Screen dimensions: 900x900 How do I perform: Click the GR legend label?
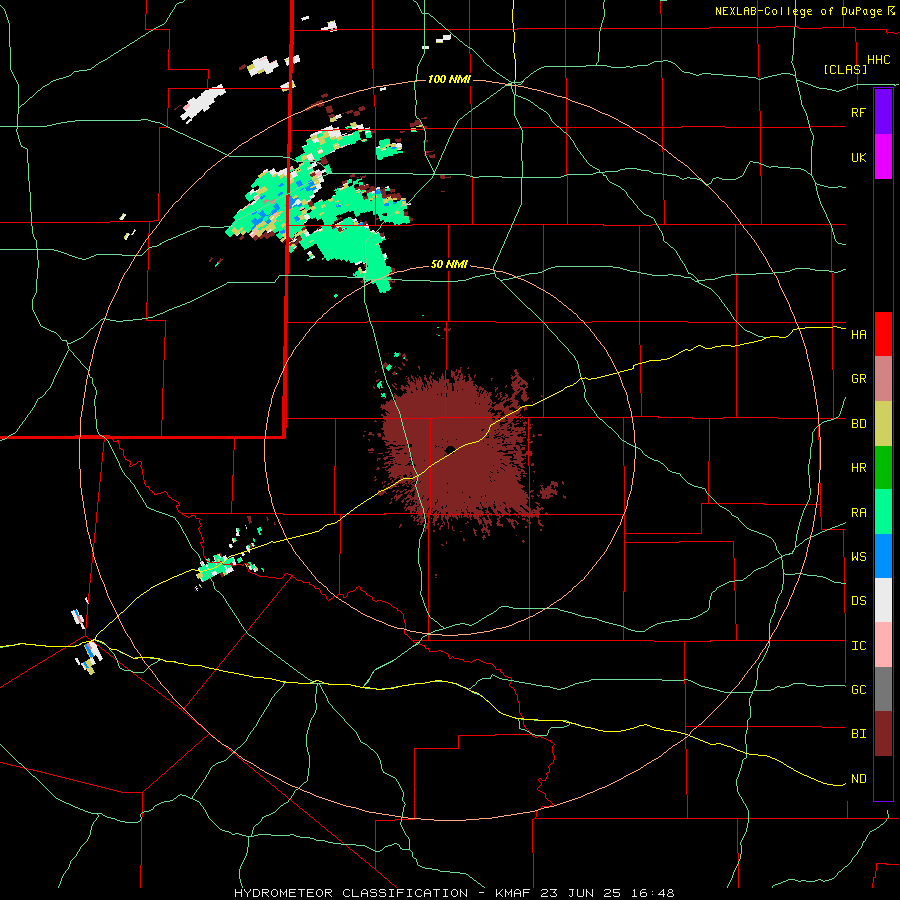pyautogui.click(x=858, y=379)
